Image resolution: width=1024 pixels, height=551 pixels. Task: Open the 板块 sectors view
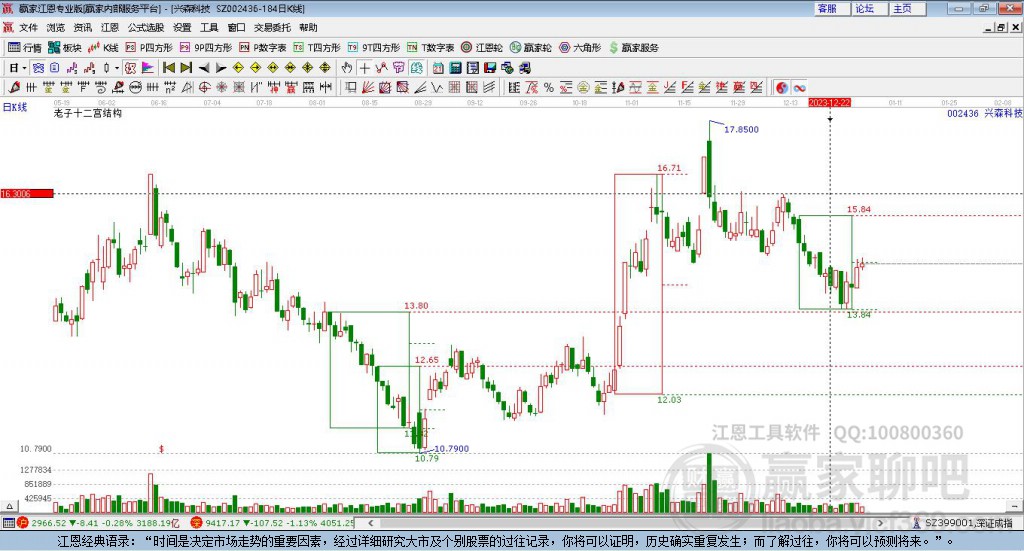[x=65, y=48]
